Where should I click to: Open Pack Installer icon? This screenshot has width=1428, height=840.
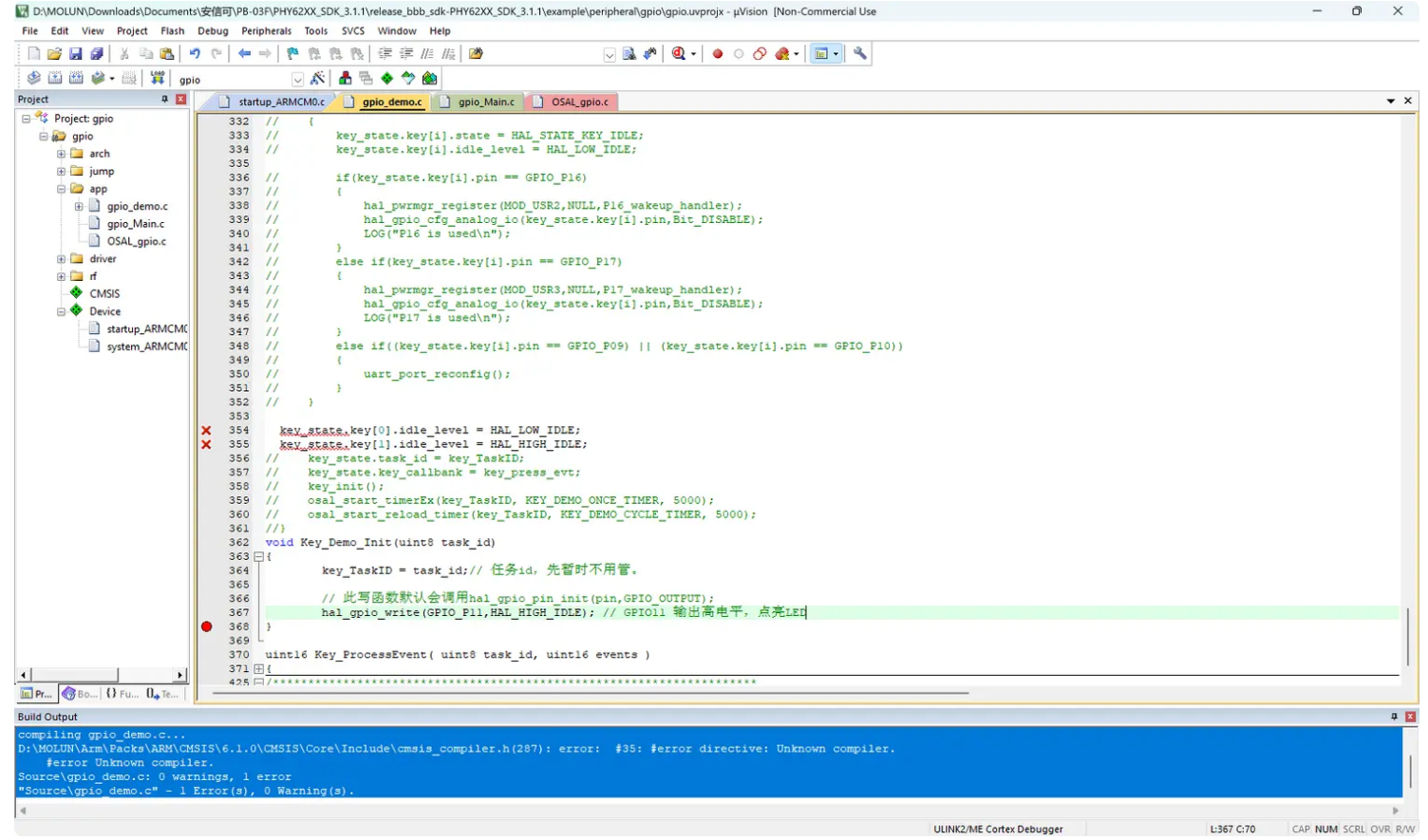[430, 79]
